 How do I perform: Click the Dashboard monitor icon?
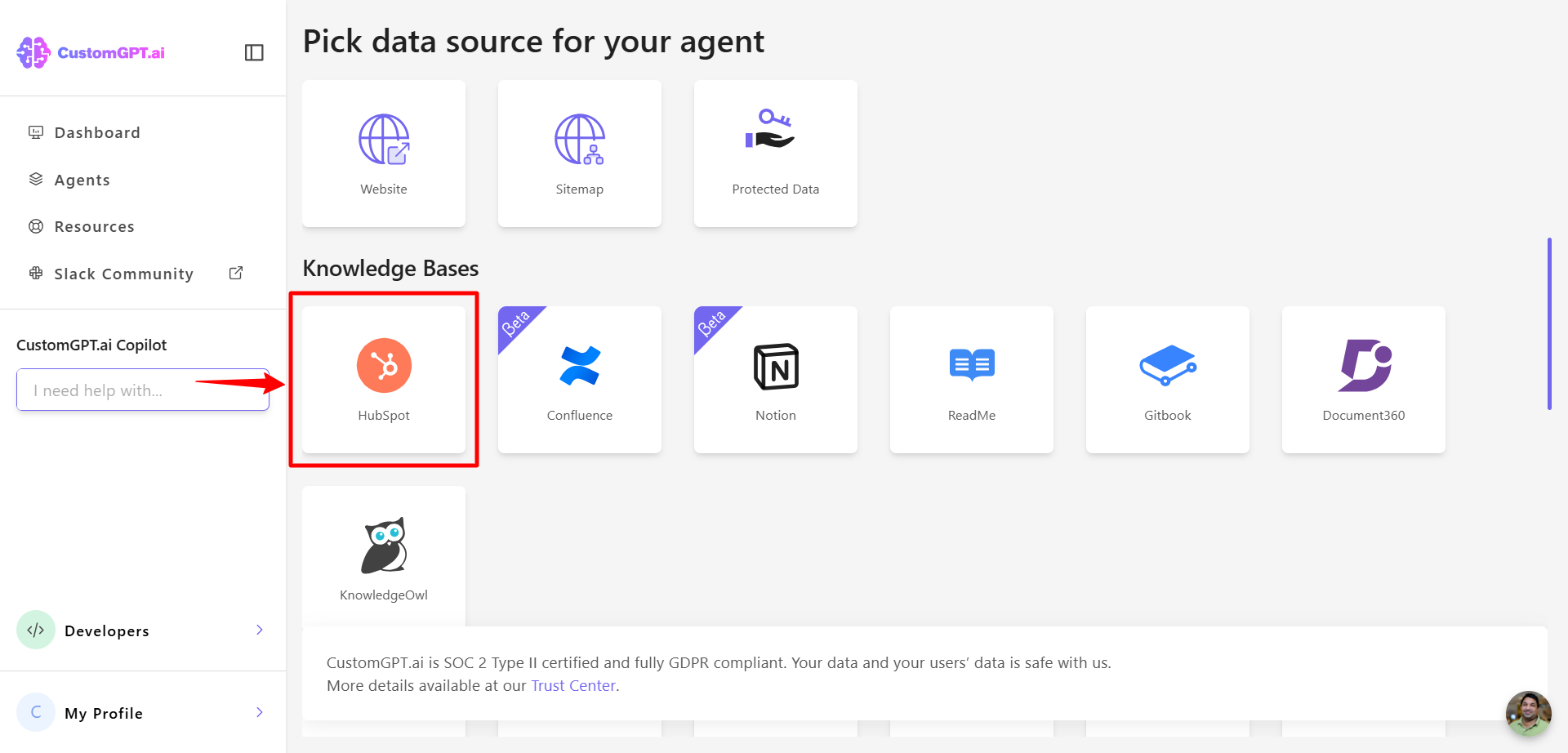click(36, 132)
